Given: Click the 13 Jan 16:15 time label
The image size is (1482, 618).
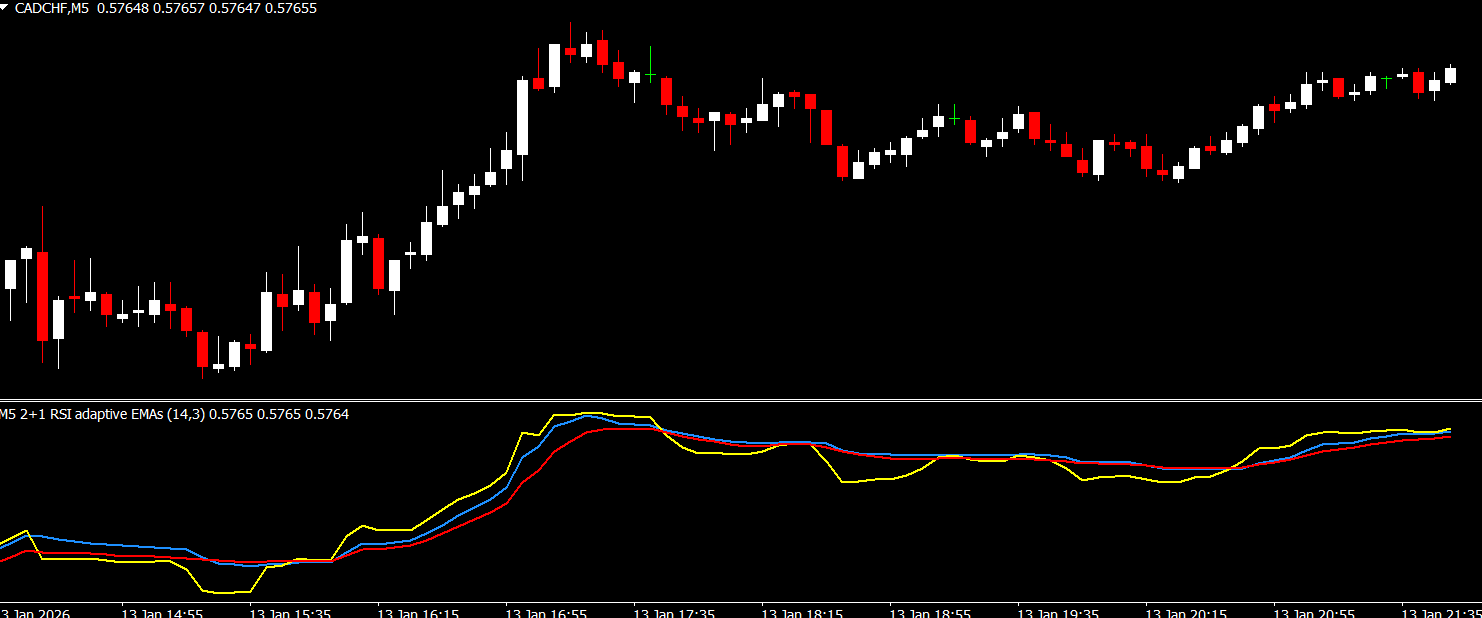Looking at the screenshot, I should (x=418, y=610).
